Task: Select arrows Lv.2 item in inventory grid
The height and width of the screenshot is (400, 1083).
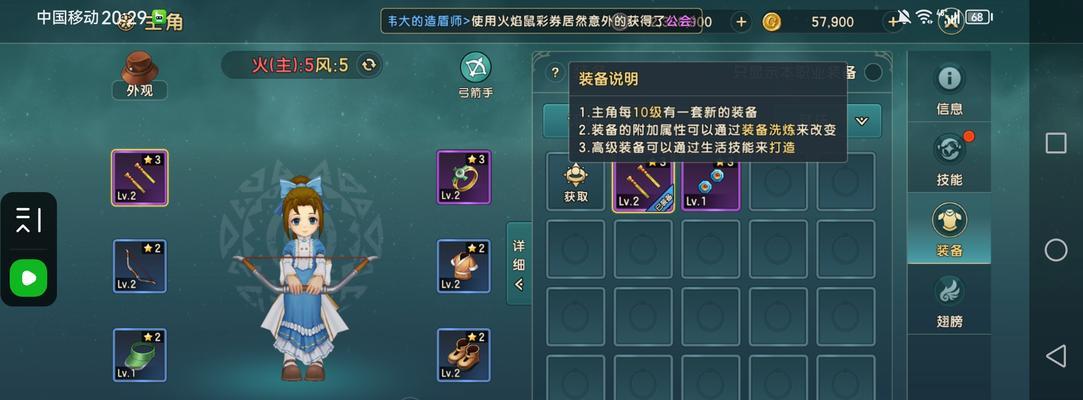Action: coord(643,182)
